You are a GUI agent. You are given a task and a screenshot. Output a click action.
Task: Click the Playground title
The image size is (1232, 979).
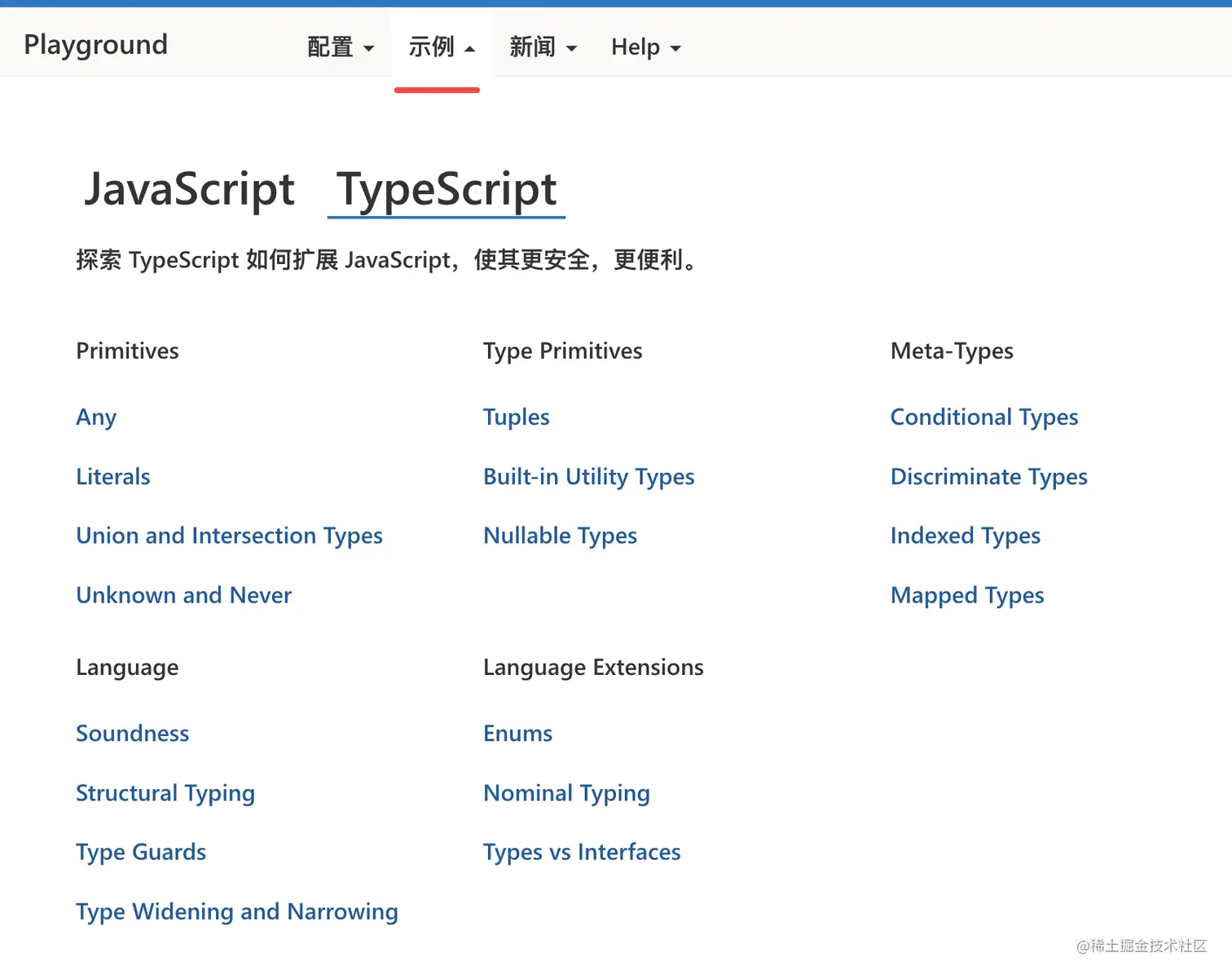[x=95, y=44]
